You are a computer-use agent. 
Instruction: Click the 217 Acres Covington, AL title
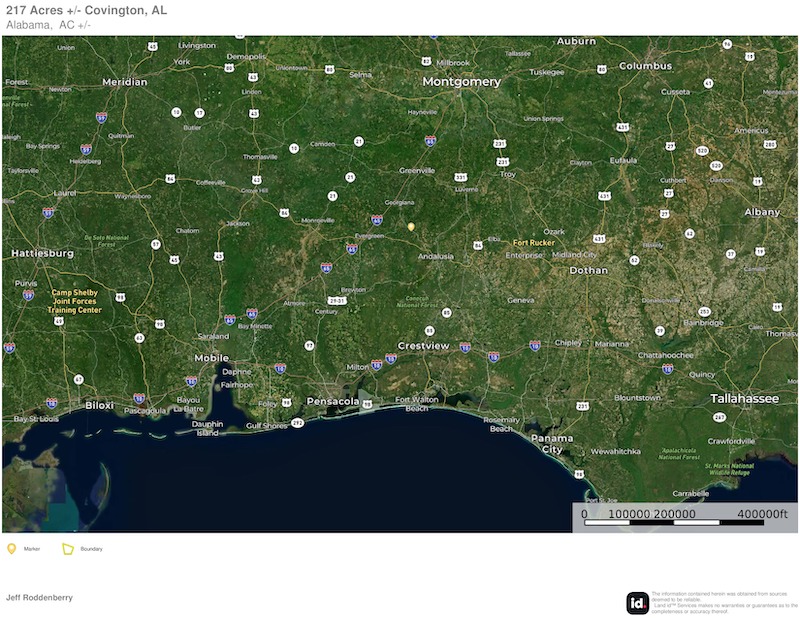point(86,10)
